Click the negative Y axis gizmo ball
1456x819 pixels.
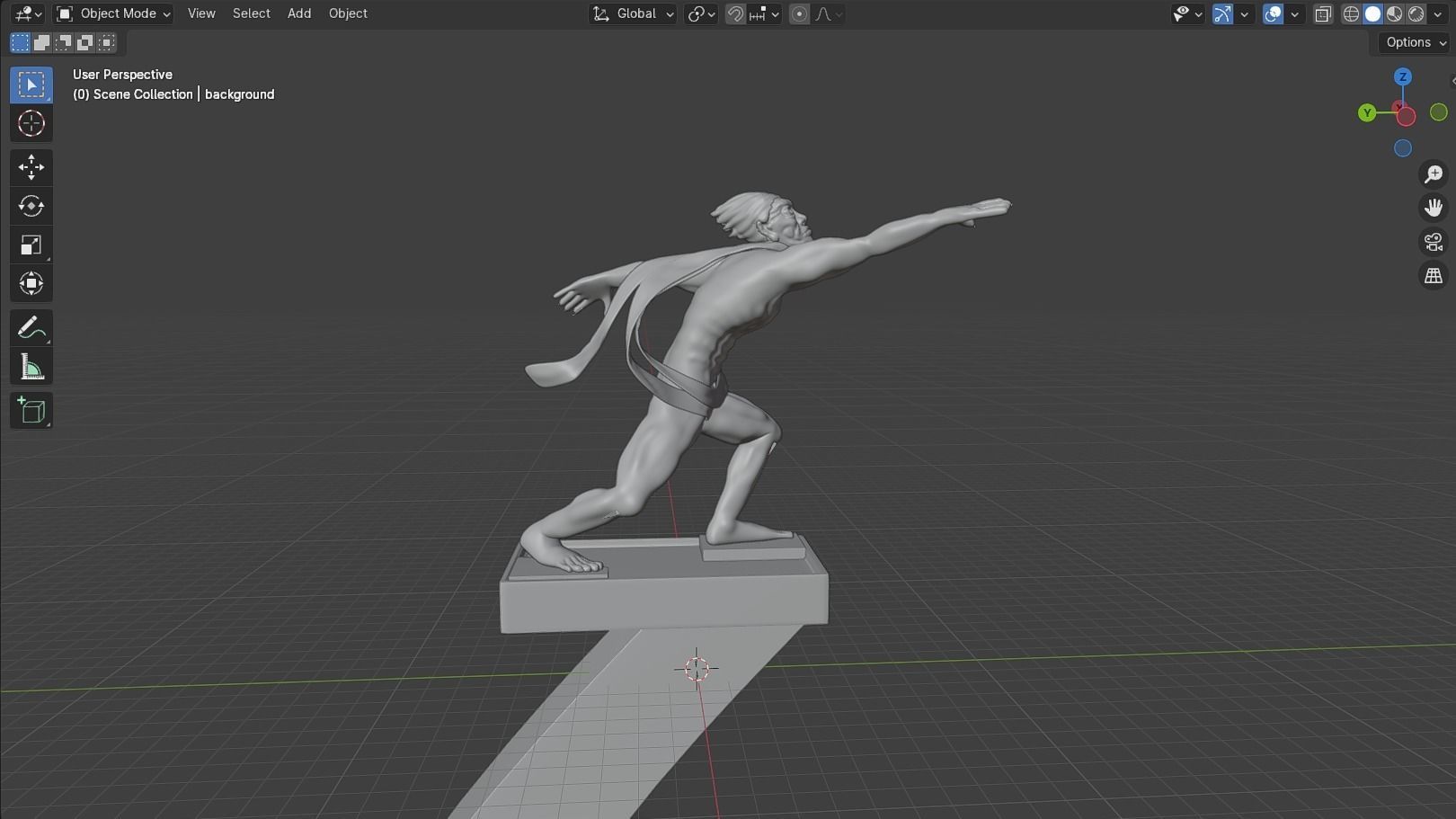click(x=1439, y=112)
